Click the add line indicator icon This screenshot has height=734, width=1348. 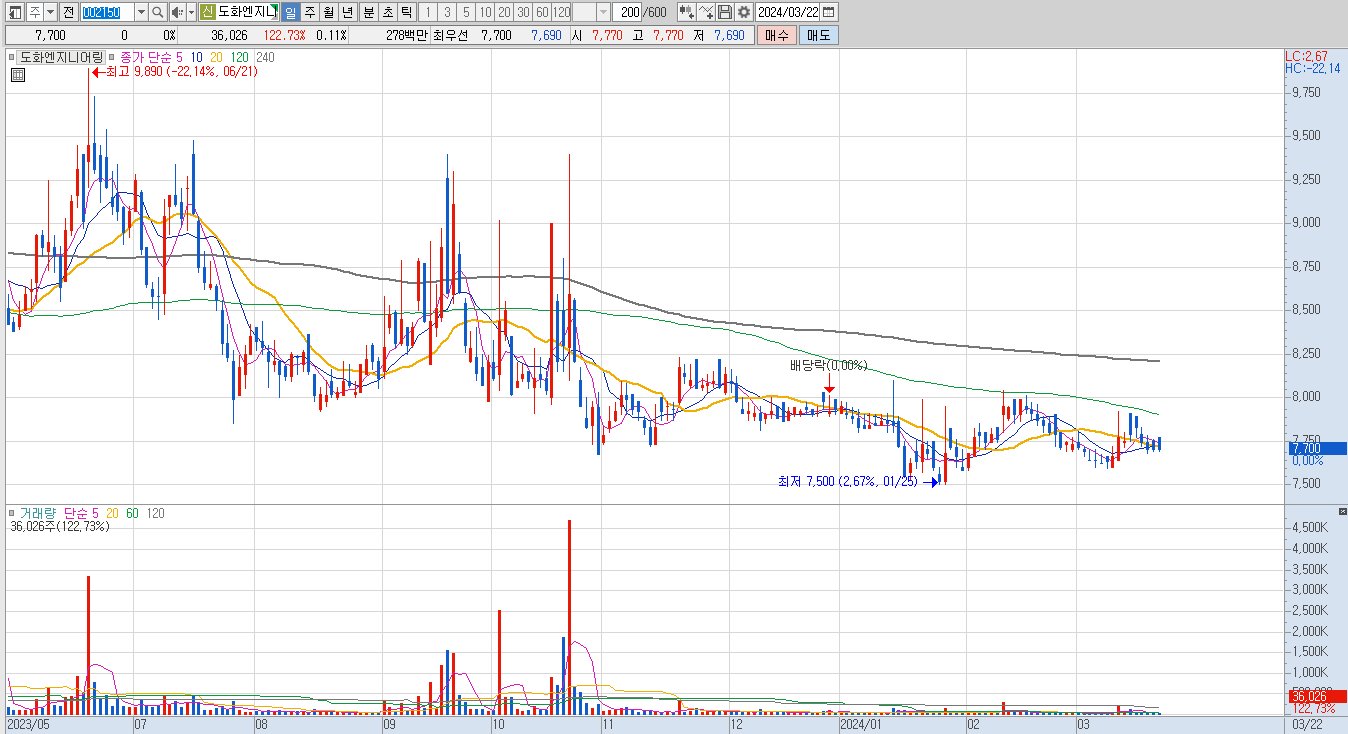(706, 12)
